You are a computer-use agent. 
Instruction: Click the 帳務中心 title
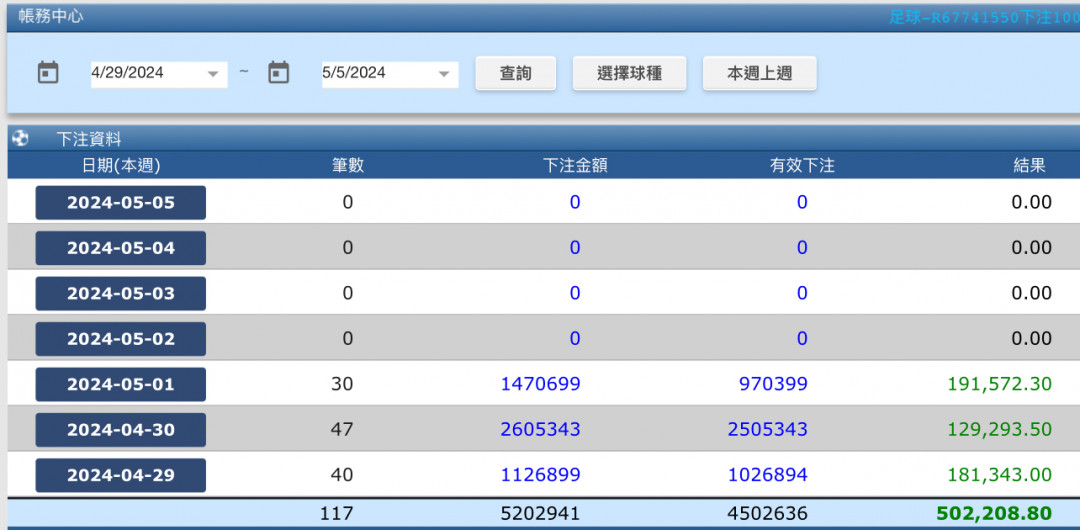pyautogui.click(x=52, y=17)
